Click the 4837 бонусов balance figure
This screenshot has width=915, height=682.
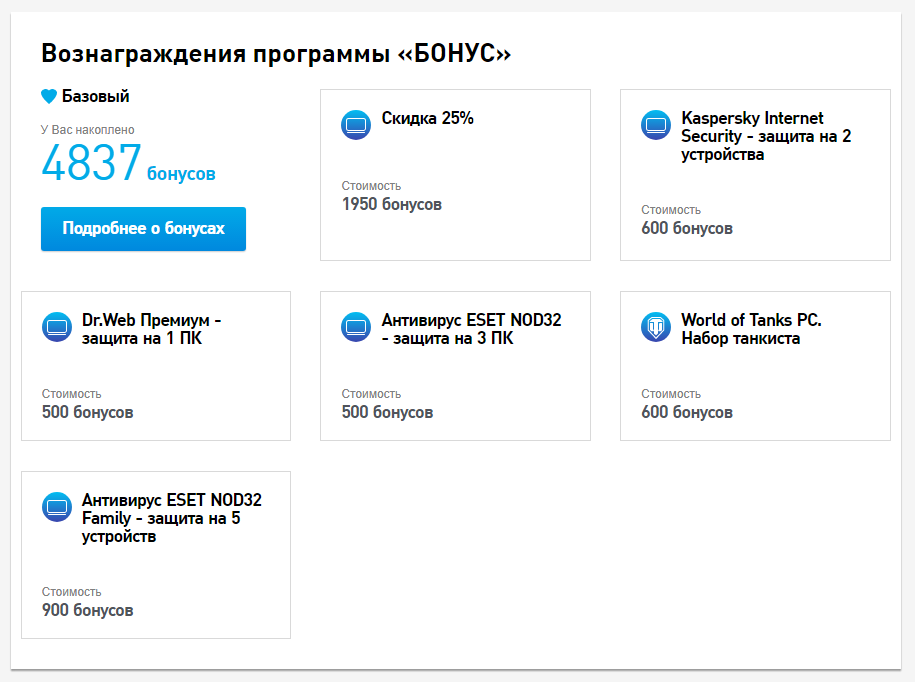pos(128,164)
